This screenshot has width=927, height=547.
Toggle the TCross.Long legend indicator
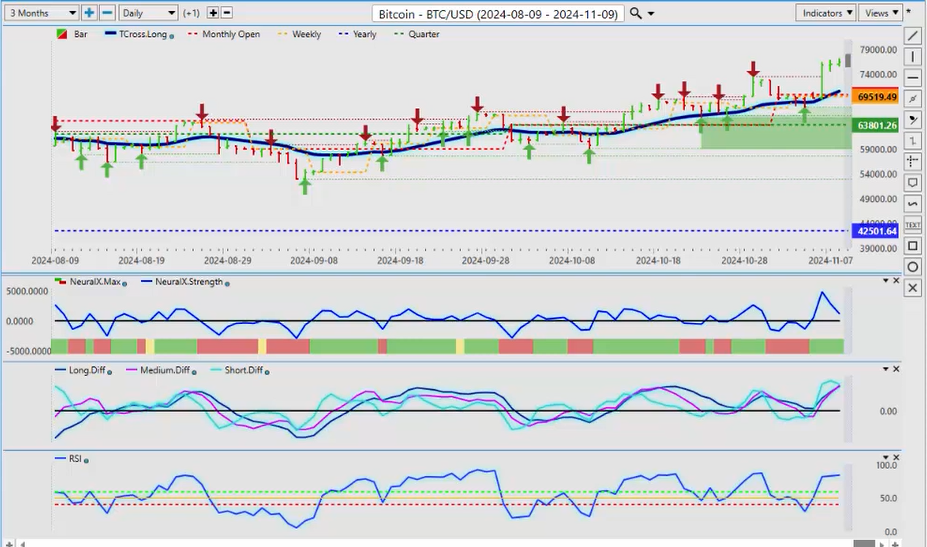point(172,35)
